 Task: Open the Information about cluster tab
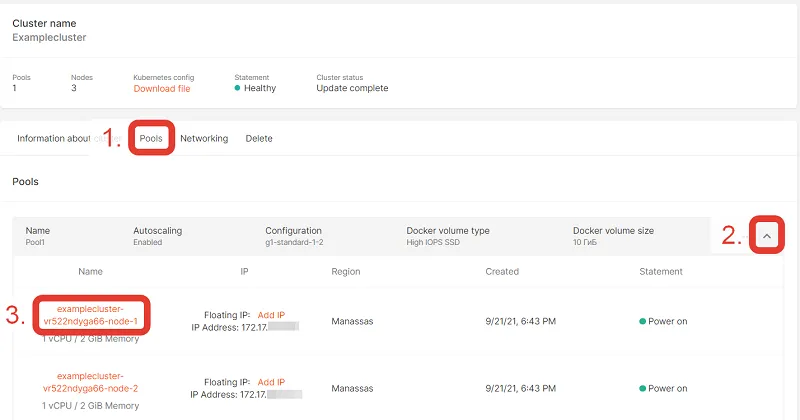[69, 138]
